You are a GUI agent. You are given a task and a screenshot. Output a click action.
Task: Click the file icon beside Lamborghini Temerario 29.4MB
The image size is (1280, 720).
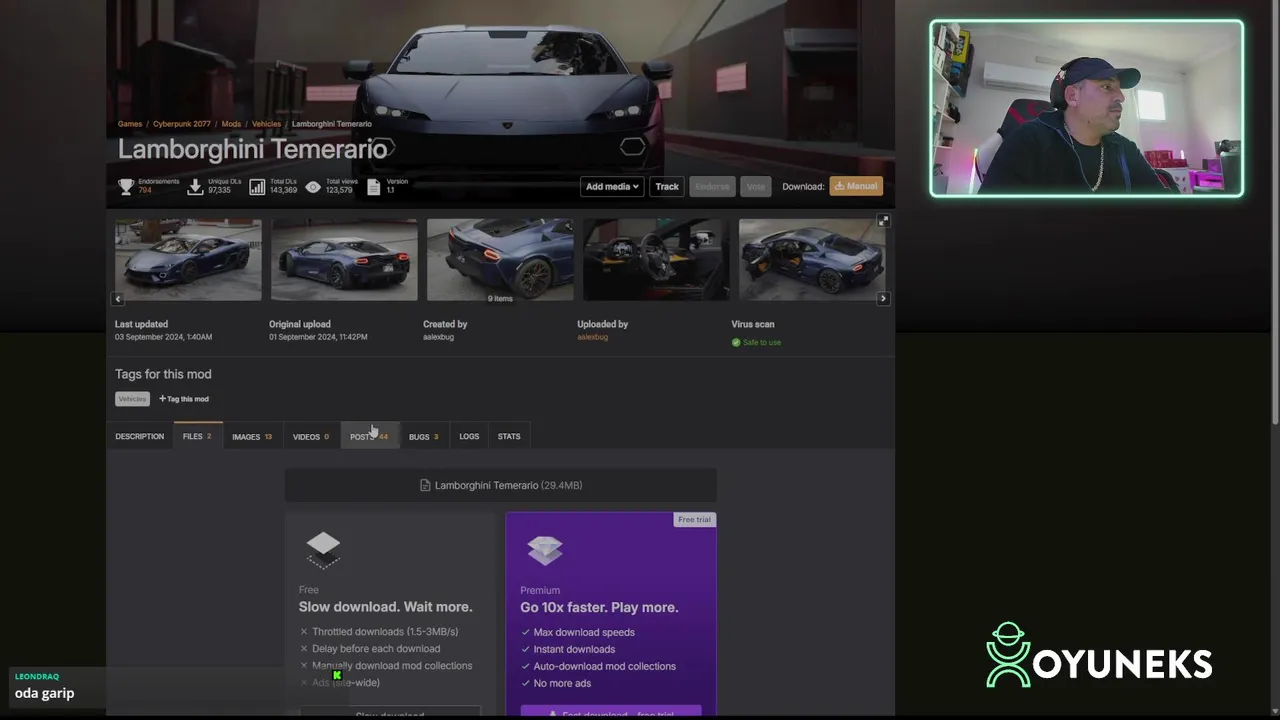[425, 485]
